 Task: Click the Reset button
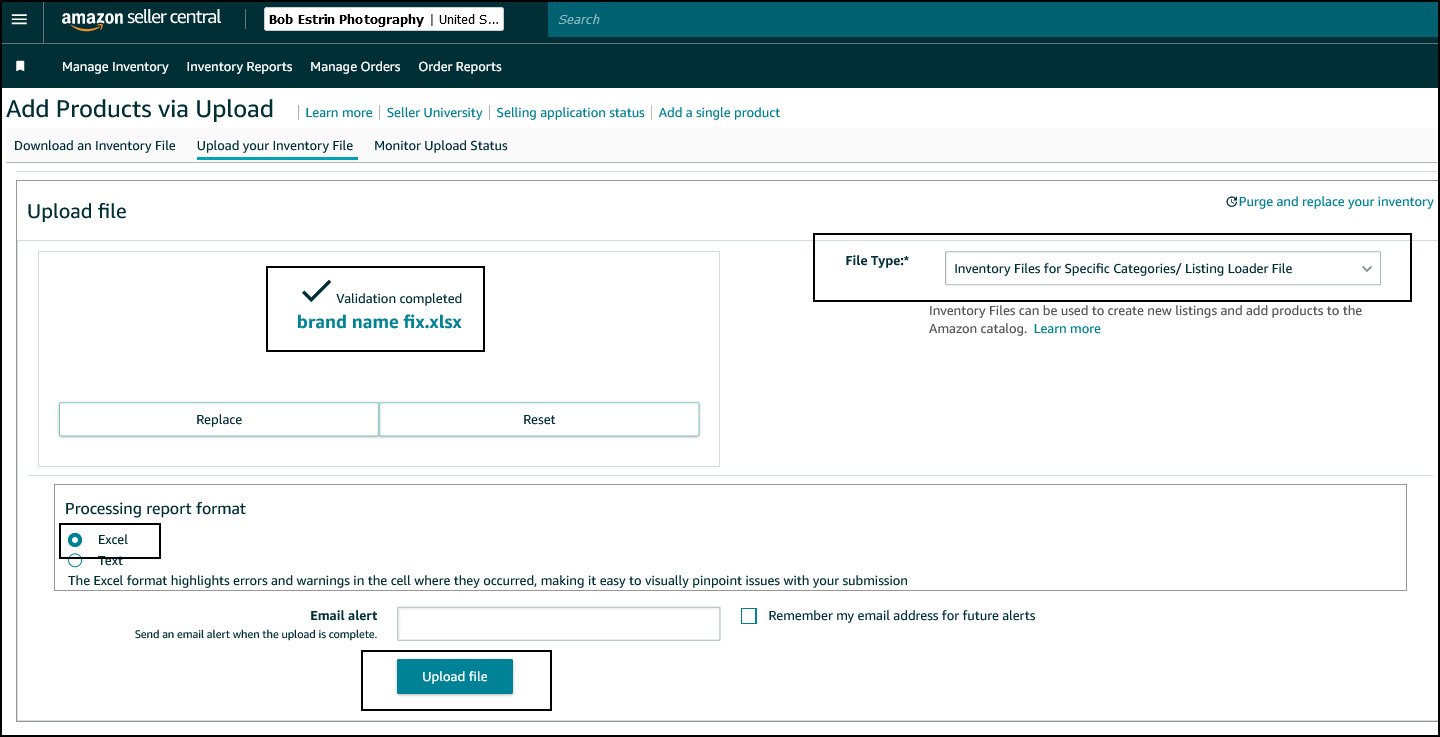539,420
